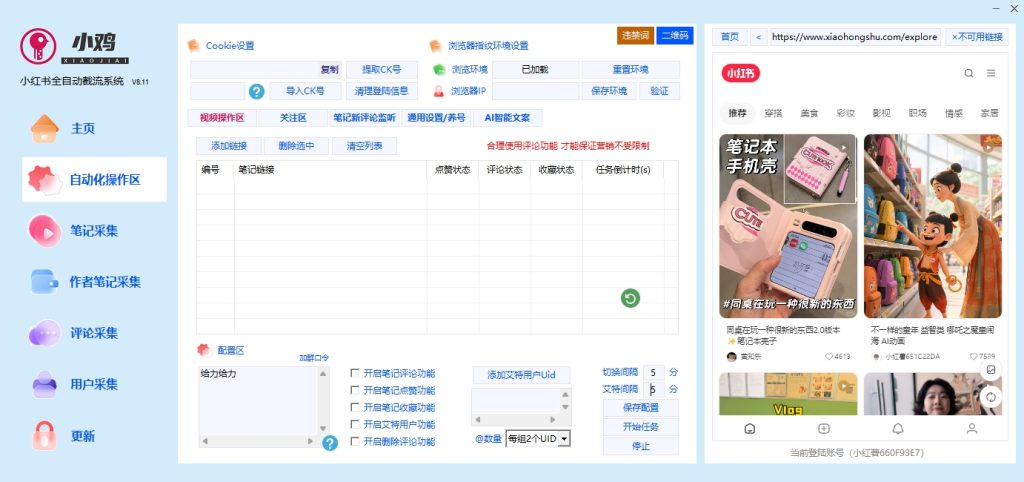Click the ×不可用链接 button
The image size is (1024, 482).
tap(977, 37)
